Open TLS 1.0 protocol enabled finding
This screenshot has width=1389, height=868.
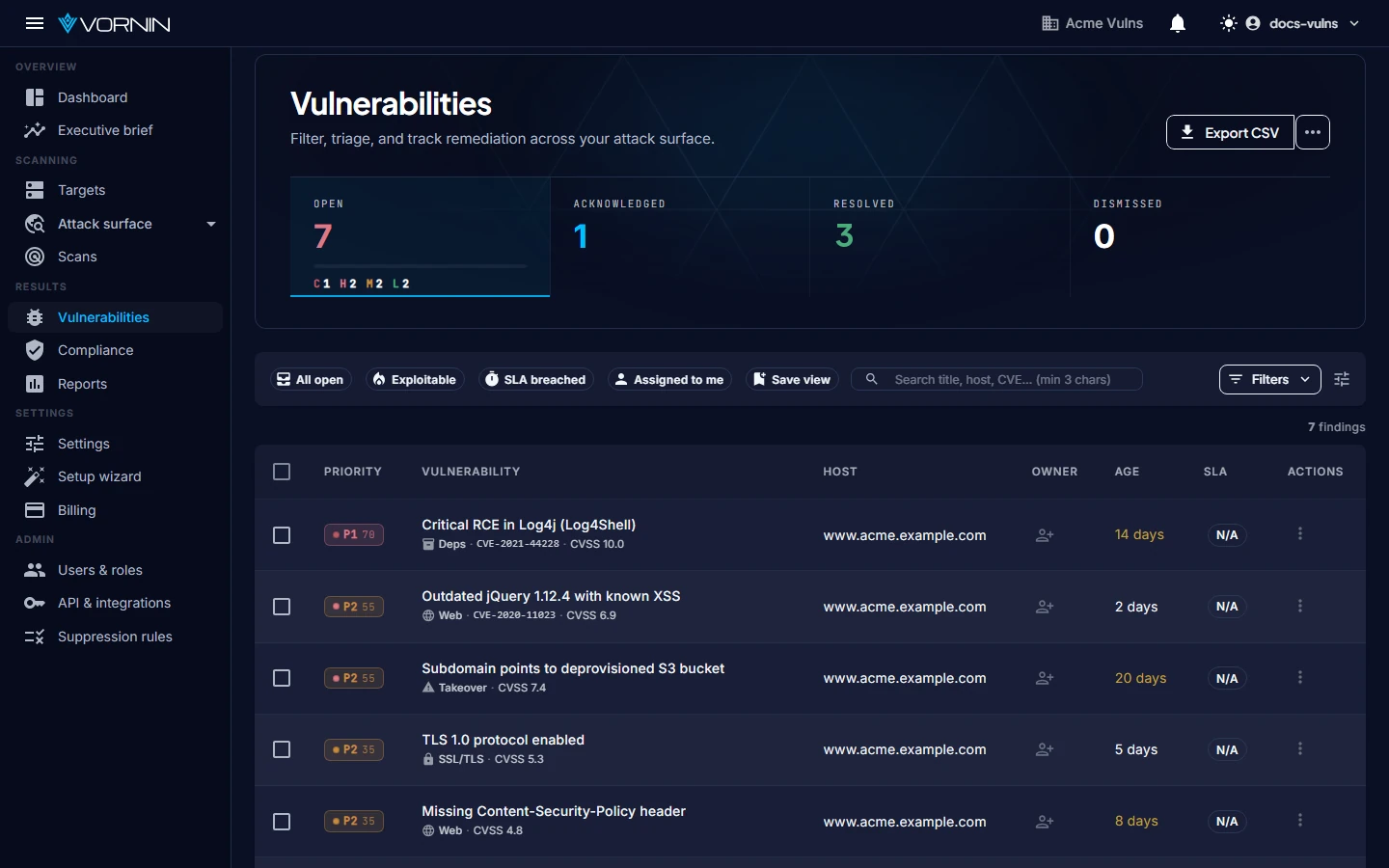click(x=503, y=740)
